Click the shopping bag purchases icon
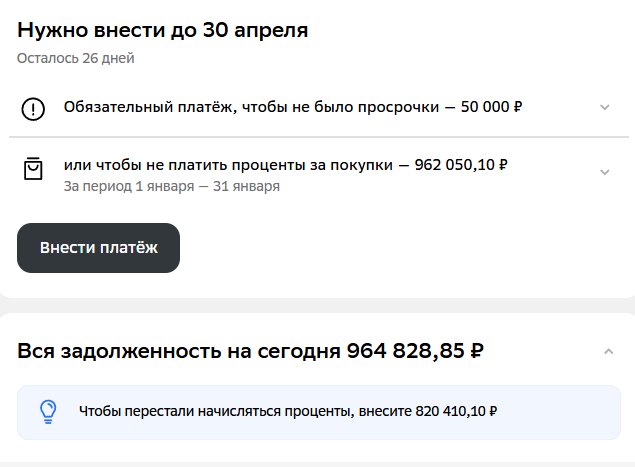This screenshot has height=467, width=635. tap(33, 168)
